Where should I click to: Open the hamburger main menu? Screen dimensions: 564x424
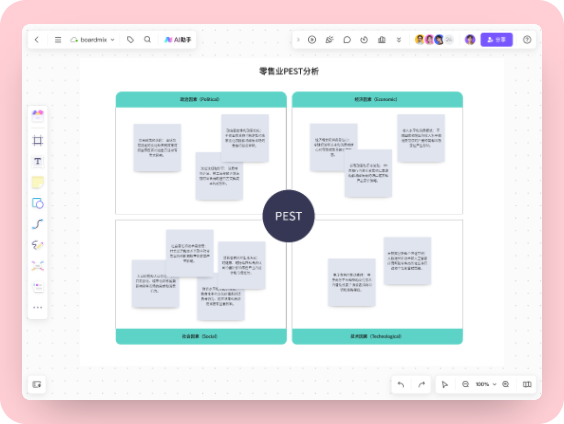[58, 40]
